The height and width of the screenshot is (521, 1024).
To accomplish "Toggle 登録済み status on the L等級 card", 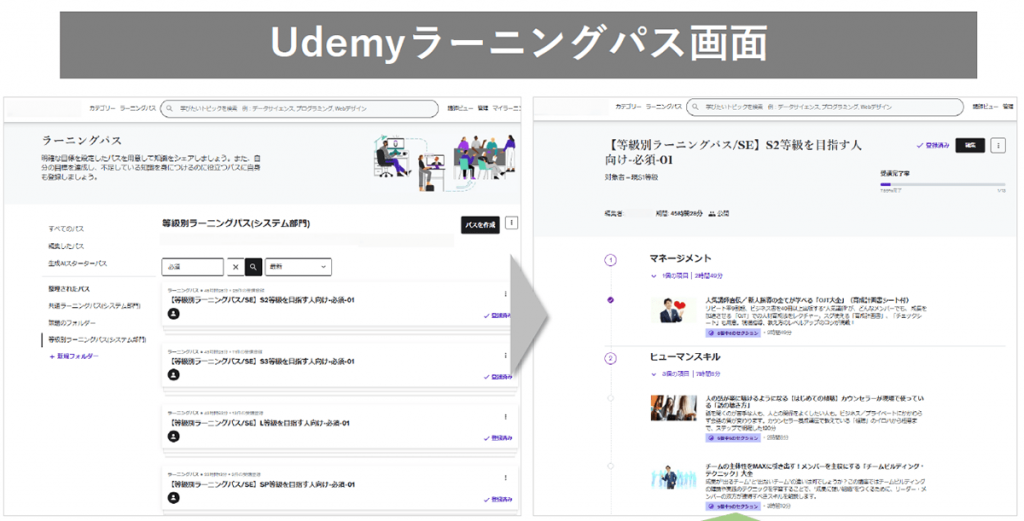I will point(498,438).
